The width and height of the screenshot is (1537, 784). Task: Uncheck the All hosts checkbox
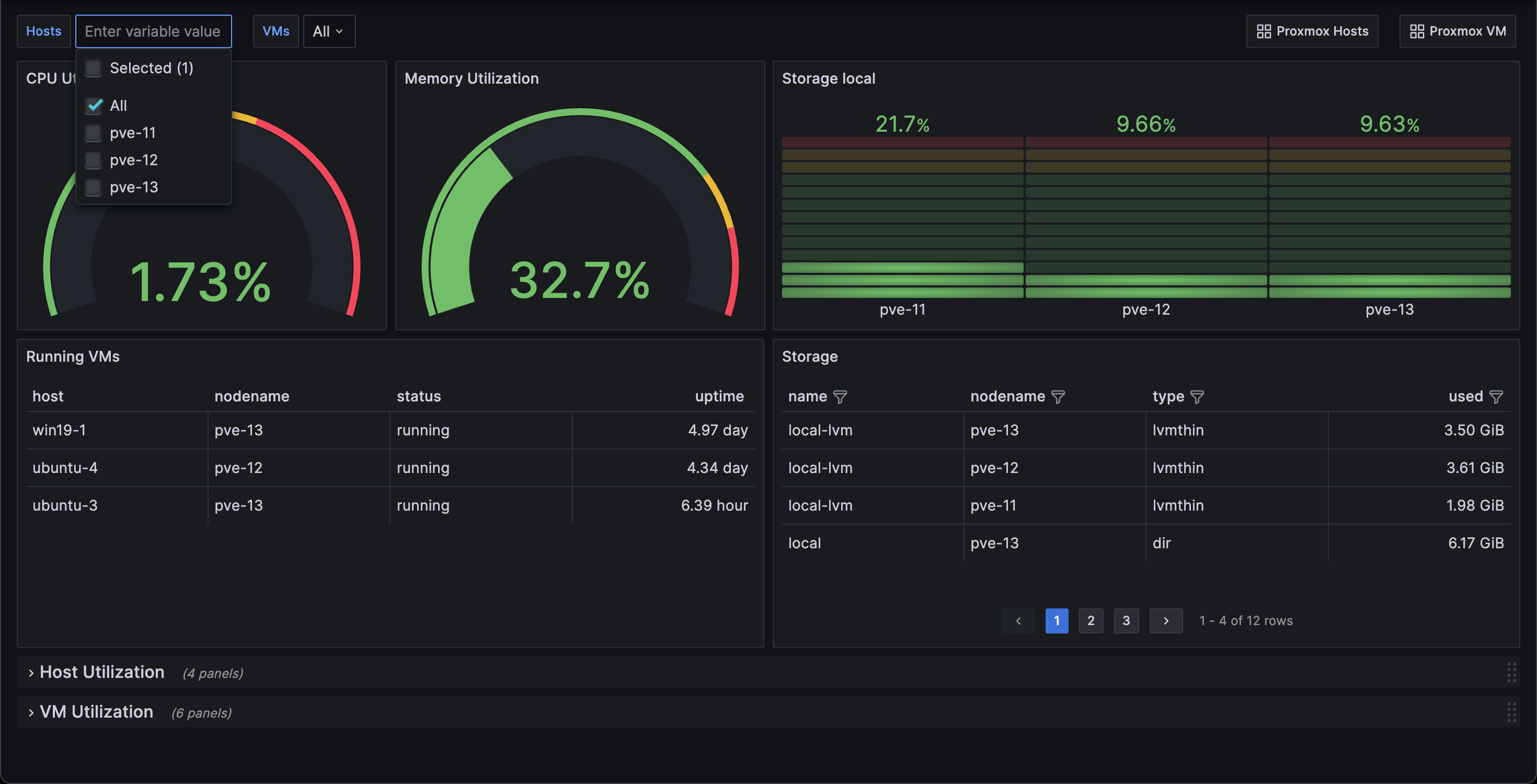pyautogui.click(x=93, y=106)
